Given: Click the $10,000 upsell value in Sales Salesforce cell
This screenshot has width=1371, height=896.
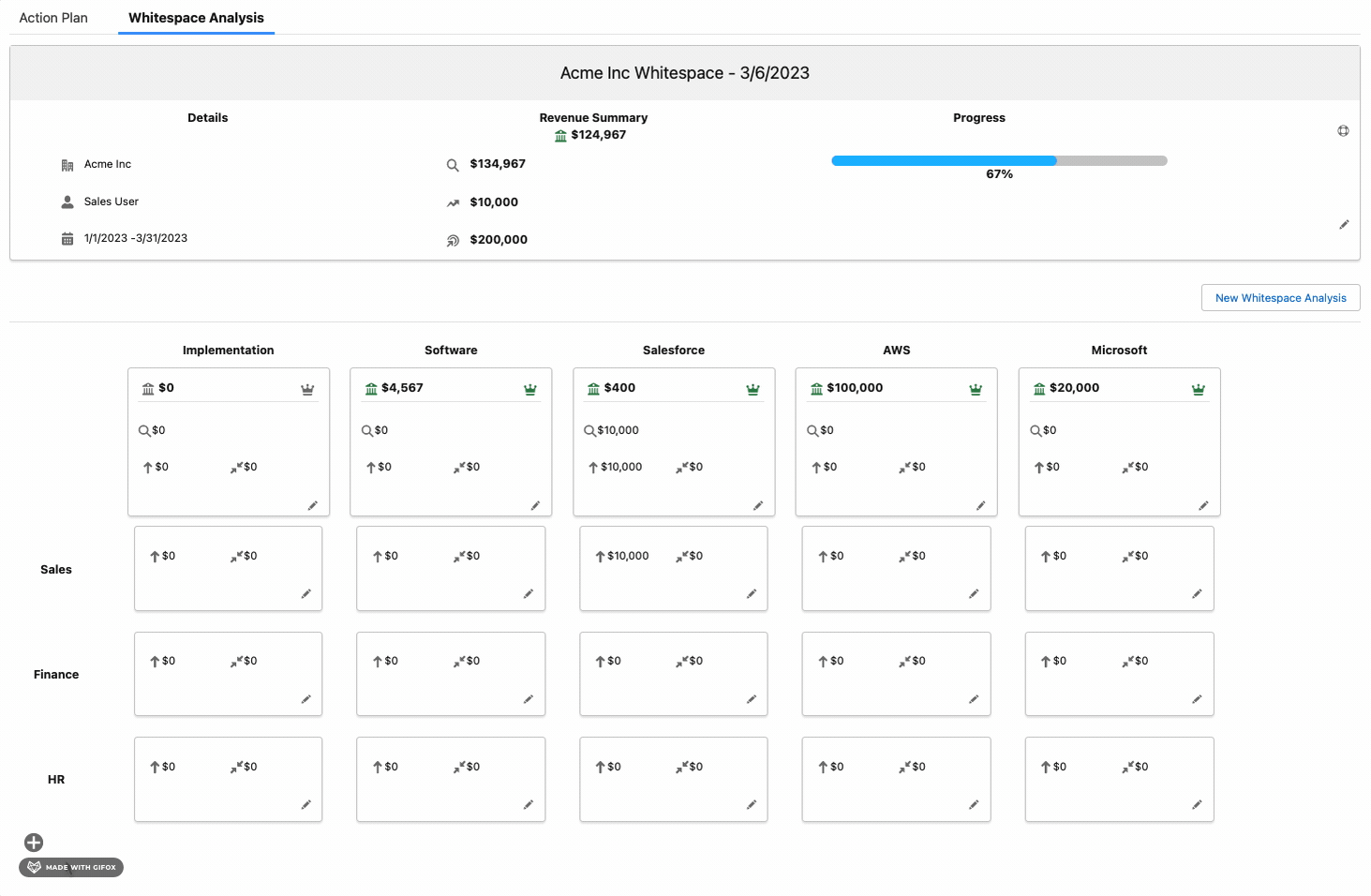Looking at the screenshot, I should tap(628, 556).
